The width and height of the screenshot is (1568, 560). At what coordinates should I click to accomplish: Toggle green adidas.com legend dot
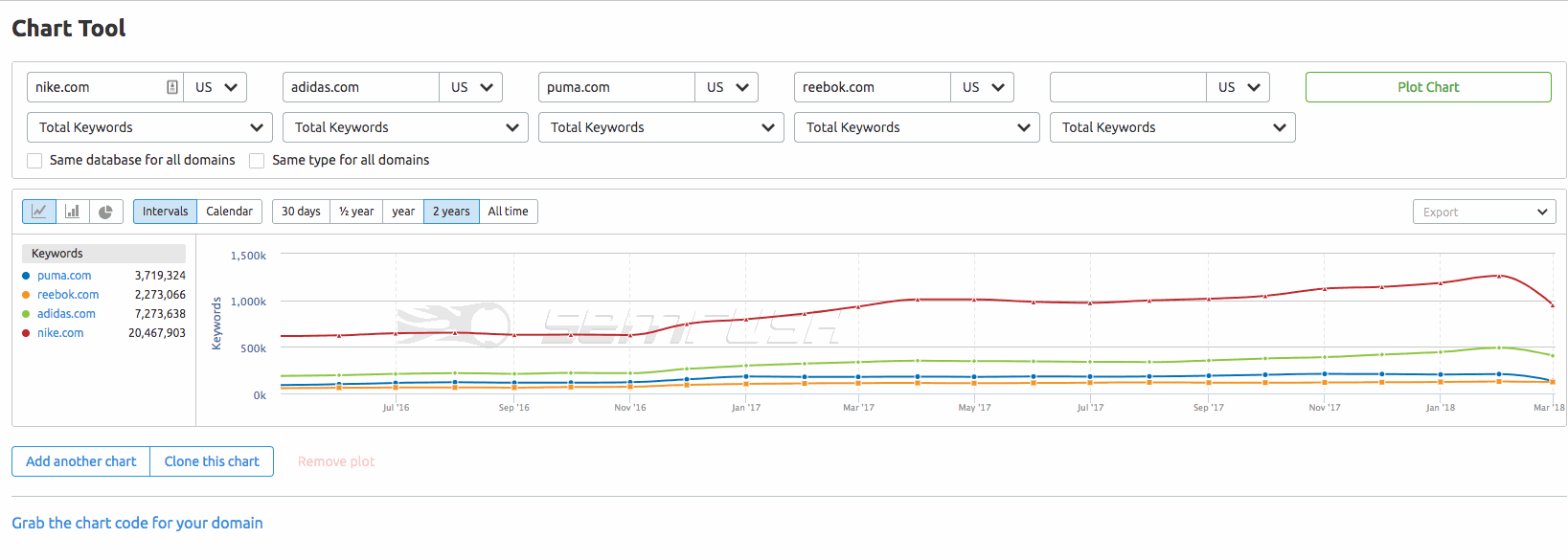[x=26, y=314]
